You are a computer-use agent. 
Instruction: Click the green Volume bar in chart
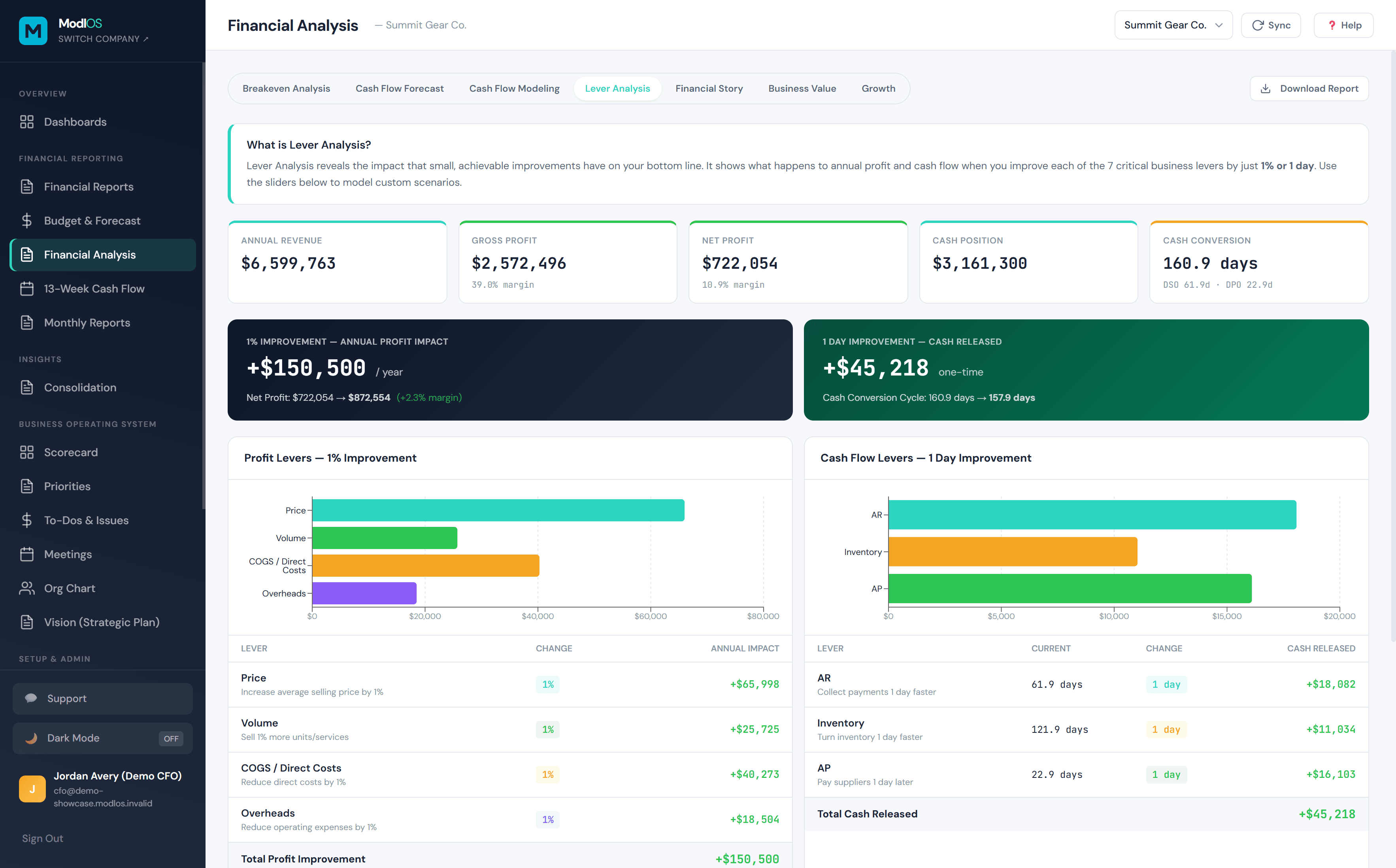coord(385,538)
